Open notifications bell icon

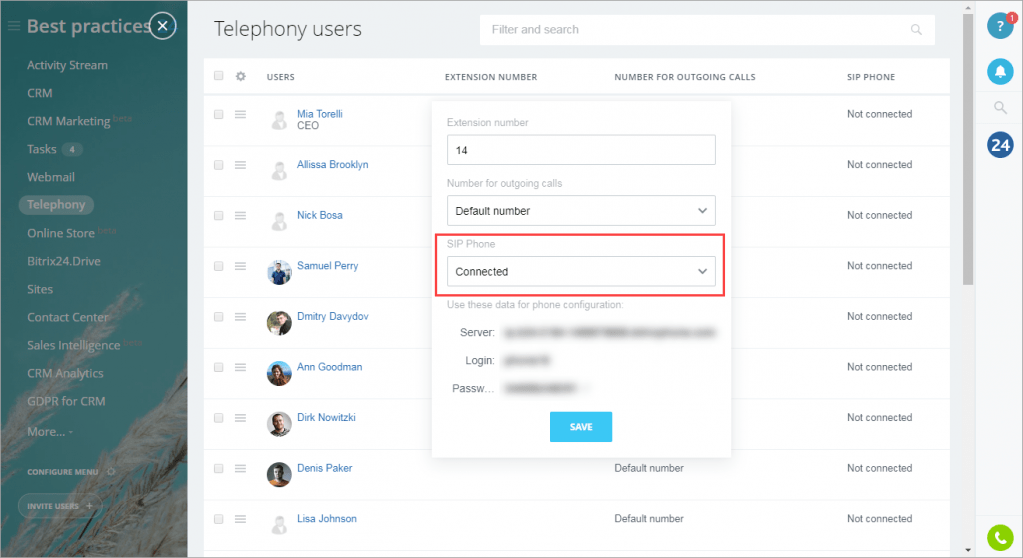coord(1000,71)
